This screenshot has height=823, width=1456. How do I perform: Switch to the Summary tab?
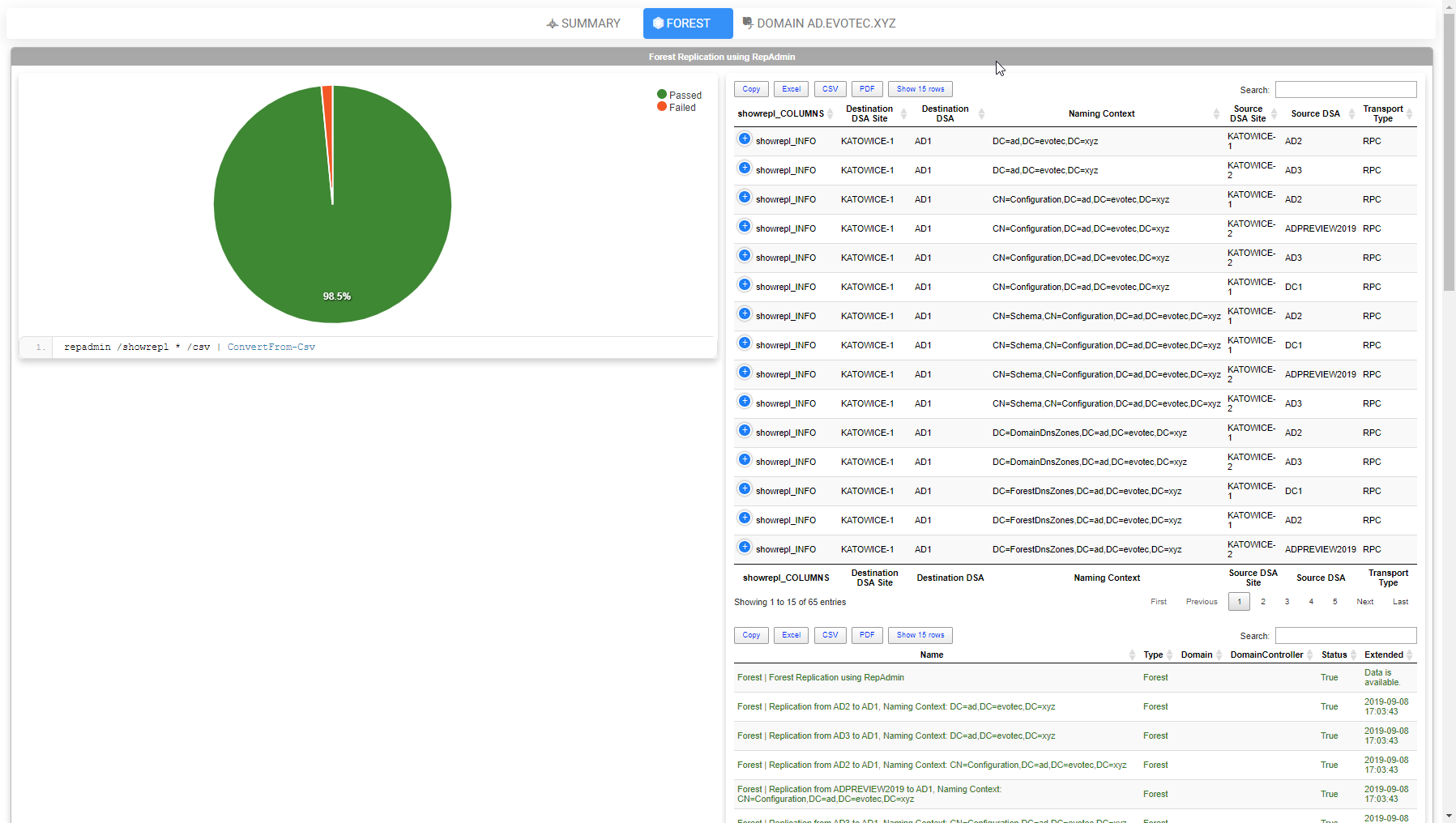tap(583, 23)
